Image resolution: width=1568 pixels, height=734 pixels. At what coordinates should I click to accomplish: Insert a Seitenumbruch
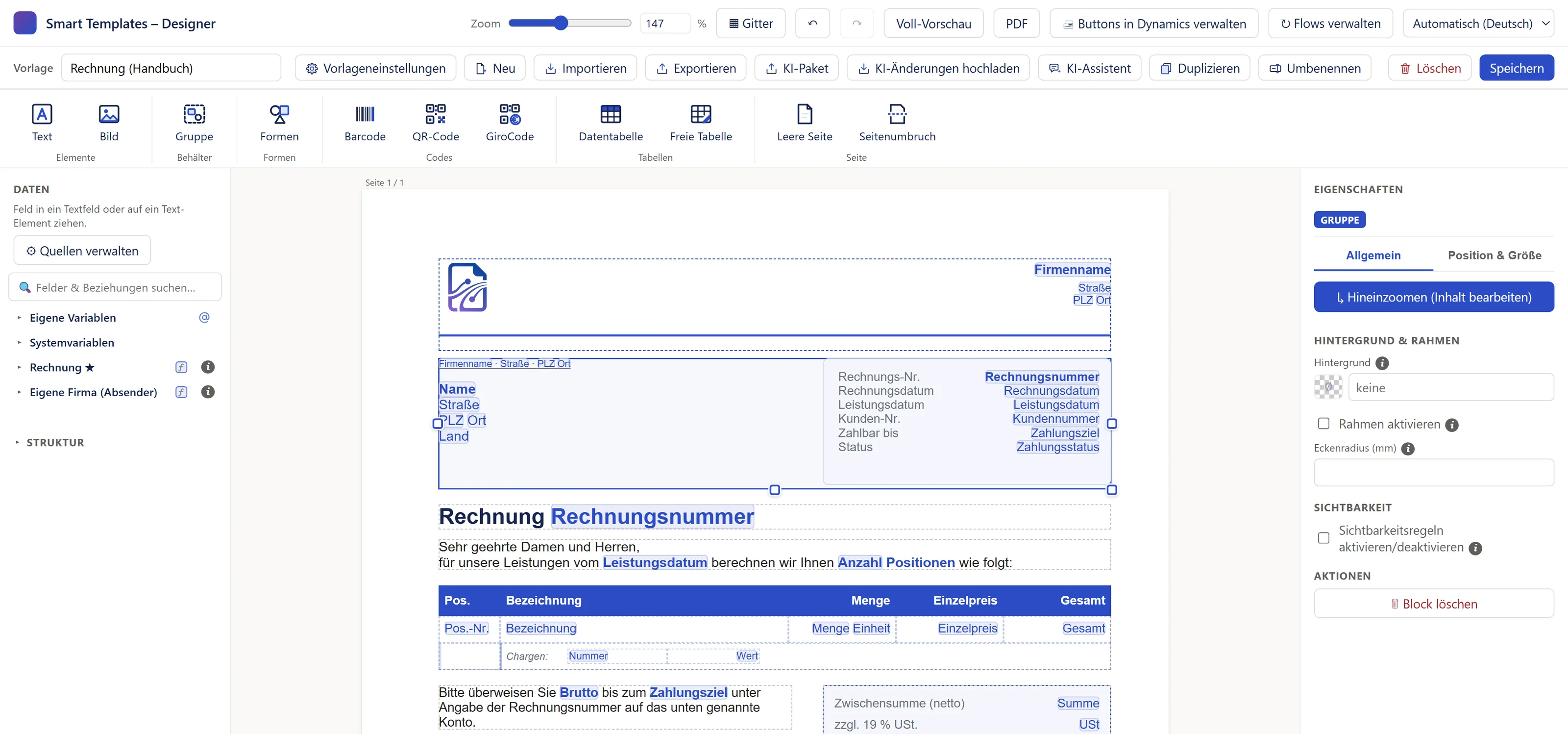[x=897, y=123]
